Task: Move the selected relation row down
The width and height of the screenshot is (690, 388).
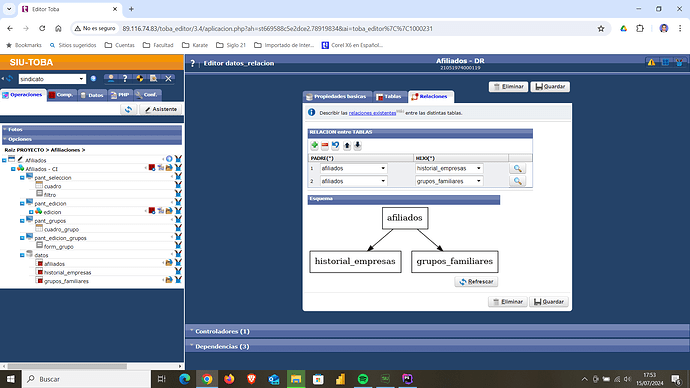Action: click(357, 145)
